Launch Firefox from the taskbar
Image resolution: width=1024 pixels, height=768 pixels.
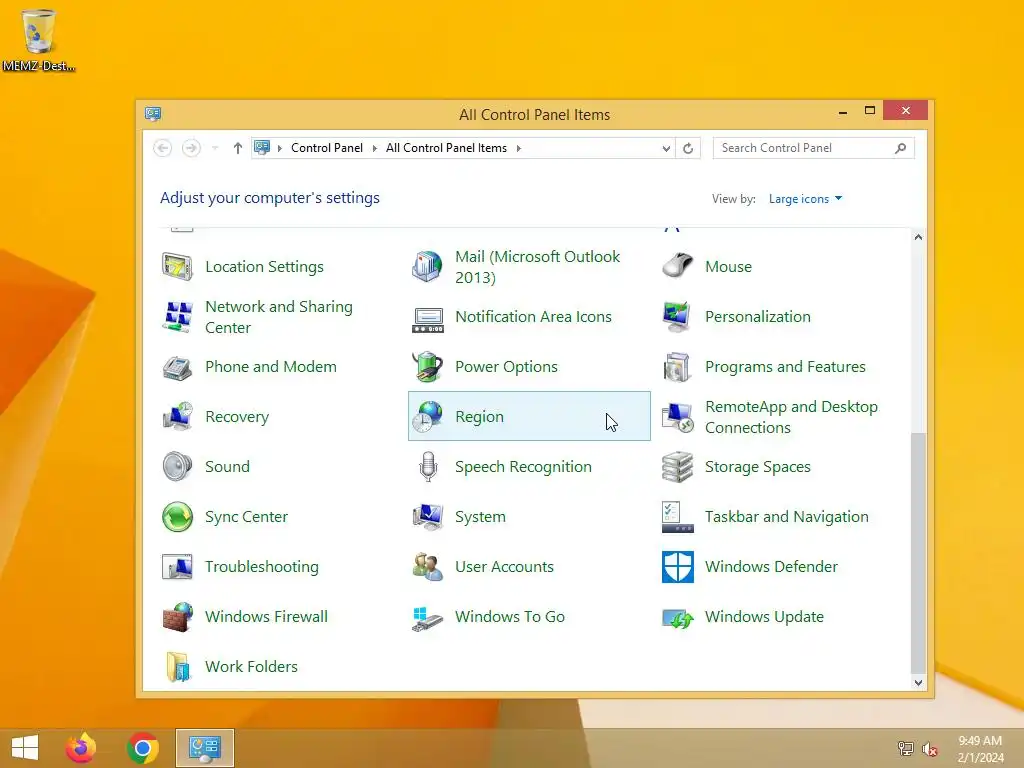pyautogui.click(x=81, y=748)
